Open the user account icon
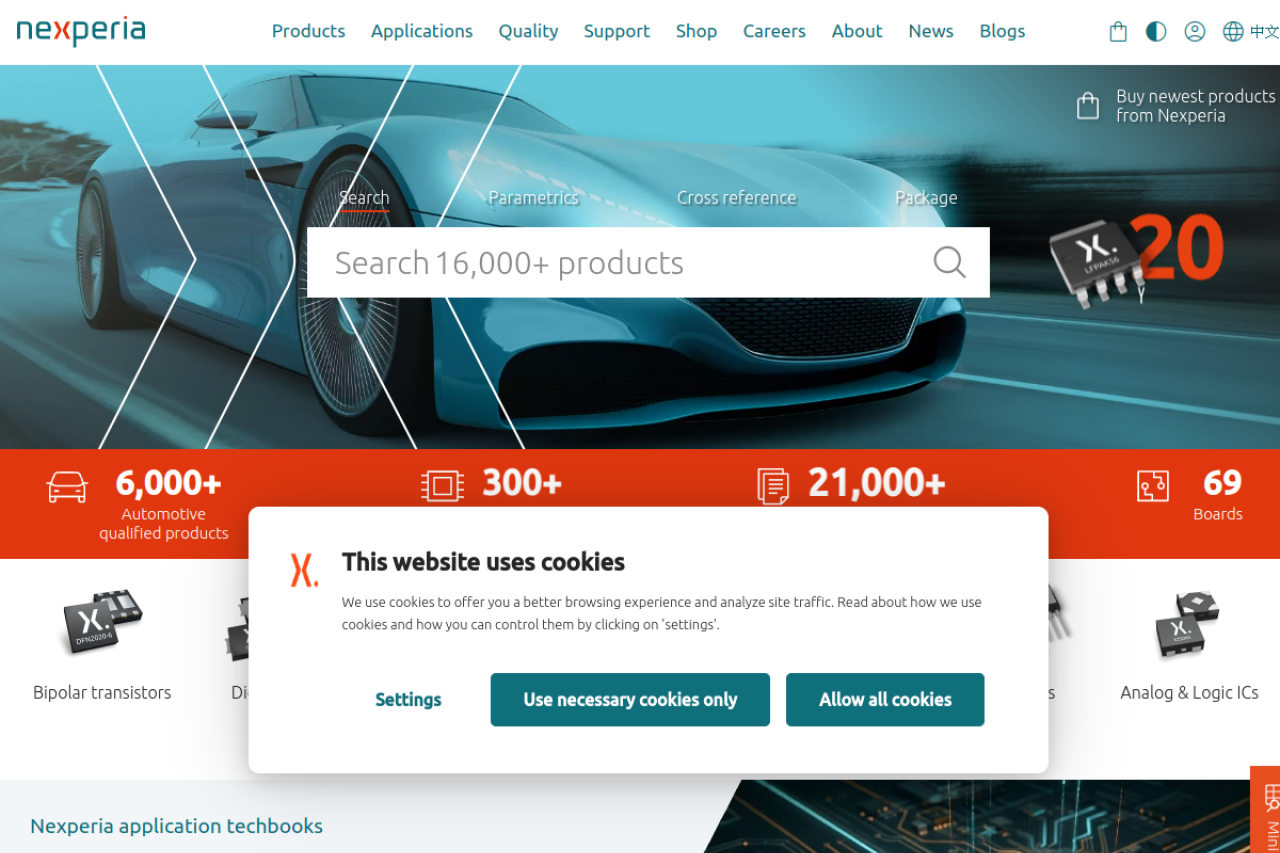Screen dimensions: 1280x853 [1194, 32]
